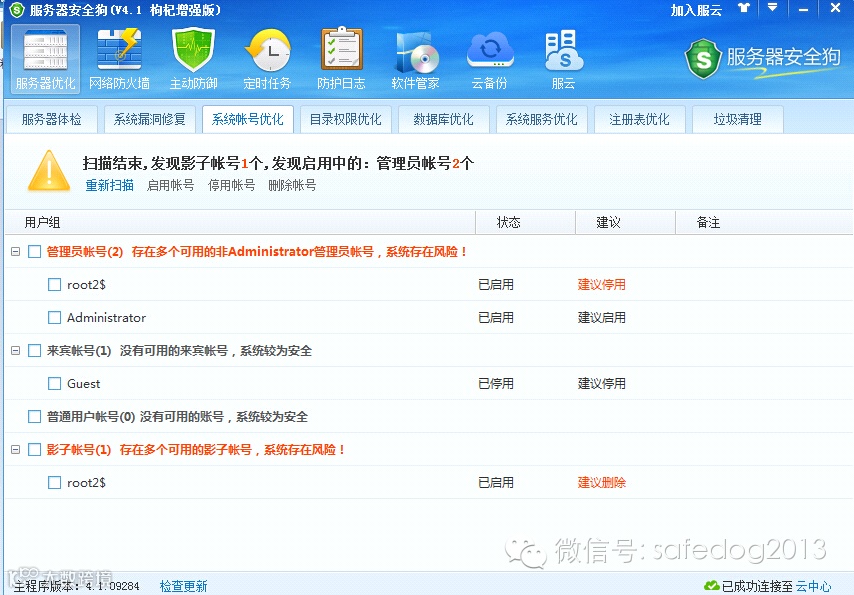Screen dimensions: 854x595
Task: Click the 备注 column header
Action: [x=764, y=222]
